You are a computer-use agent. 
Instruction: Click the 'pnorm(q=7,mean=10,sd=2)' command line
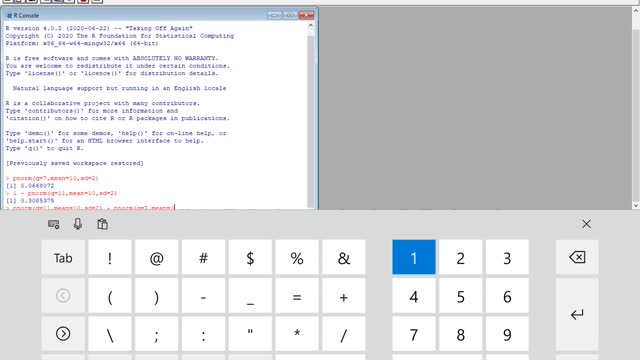tap(55, 178)
